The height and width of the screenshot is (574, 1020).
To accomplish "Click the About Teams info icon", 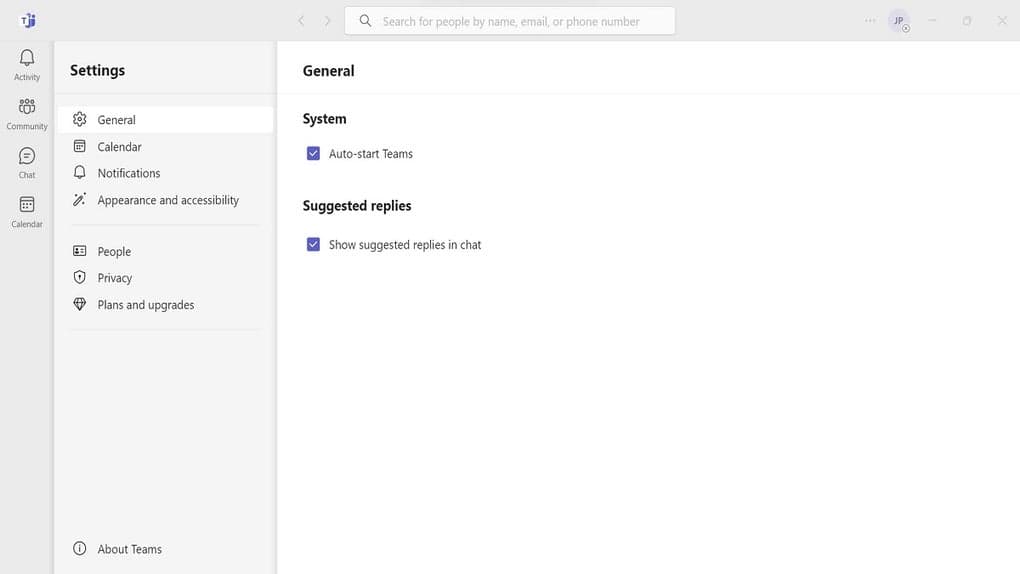I will (79, 548).
